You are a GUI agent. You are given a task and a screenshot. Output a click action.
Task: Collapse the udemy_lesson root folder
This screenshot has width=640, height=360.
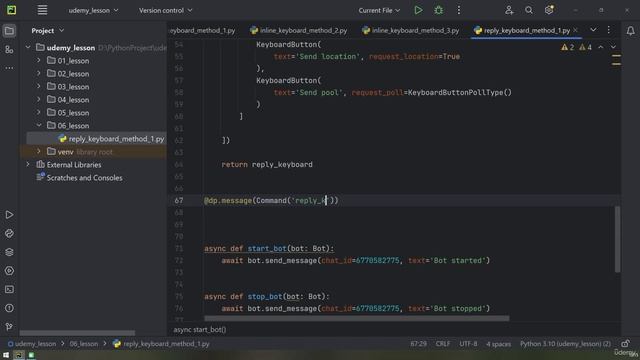point(28,48)
